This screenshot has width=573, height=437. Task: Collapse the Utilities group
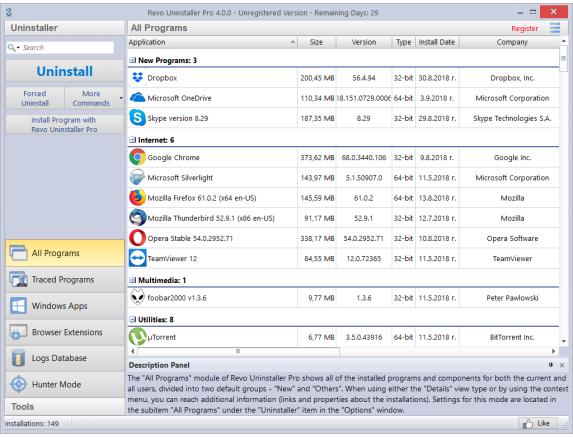pyautogui.click(x=133, y=319)
